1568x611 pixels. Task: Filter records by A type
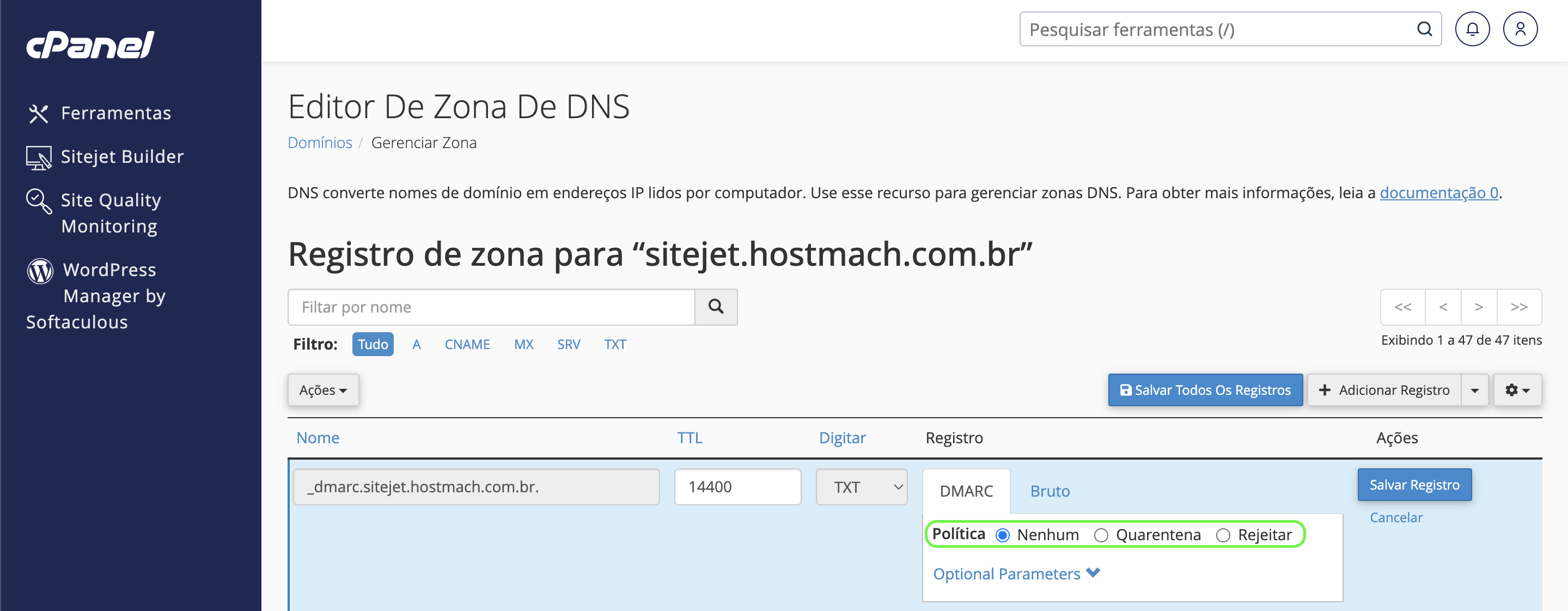point(416,345)
